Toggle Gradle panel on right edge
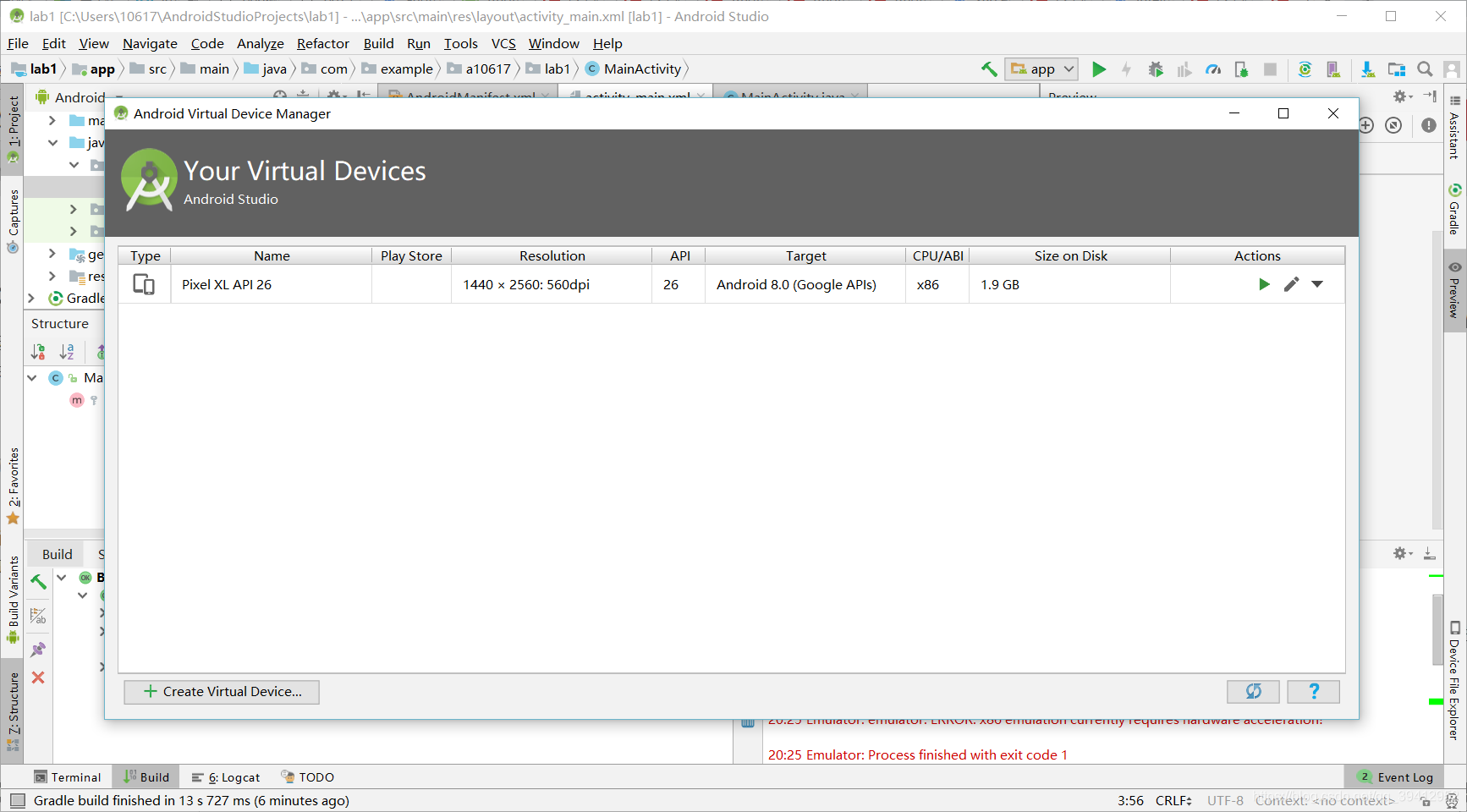 pyautogui.click(x=1454, y=209)
